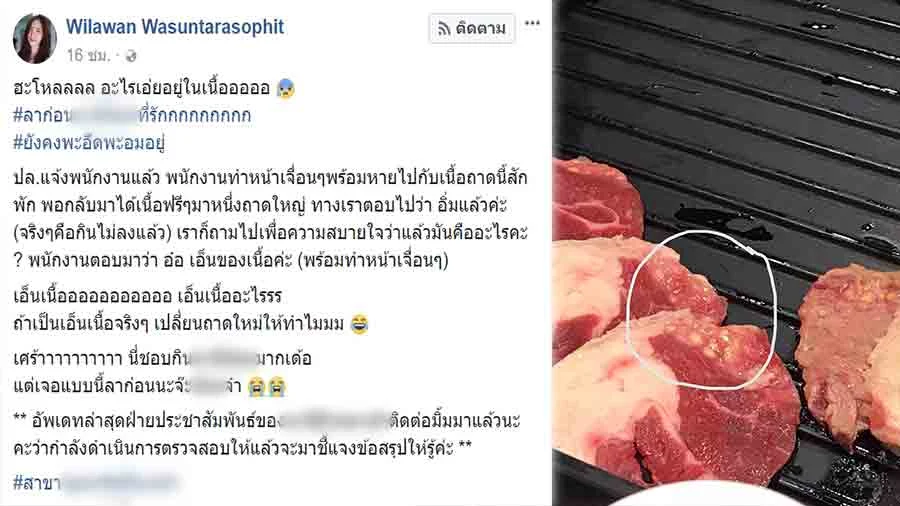Screen dimensions: 900x506
Task: Open the three-dot post options menu
Action: (x=532, y=24)
